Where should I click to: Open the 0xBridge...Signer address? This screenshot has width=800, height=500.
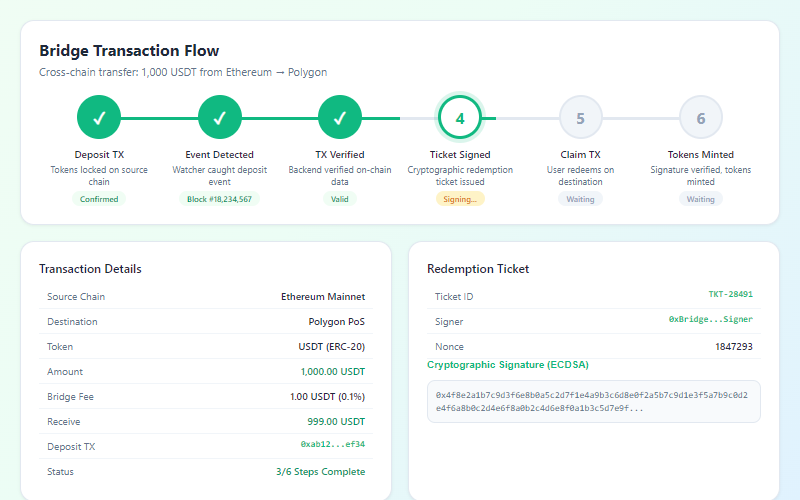coord(711,319)
